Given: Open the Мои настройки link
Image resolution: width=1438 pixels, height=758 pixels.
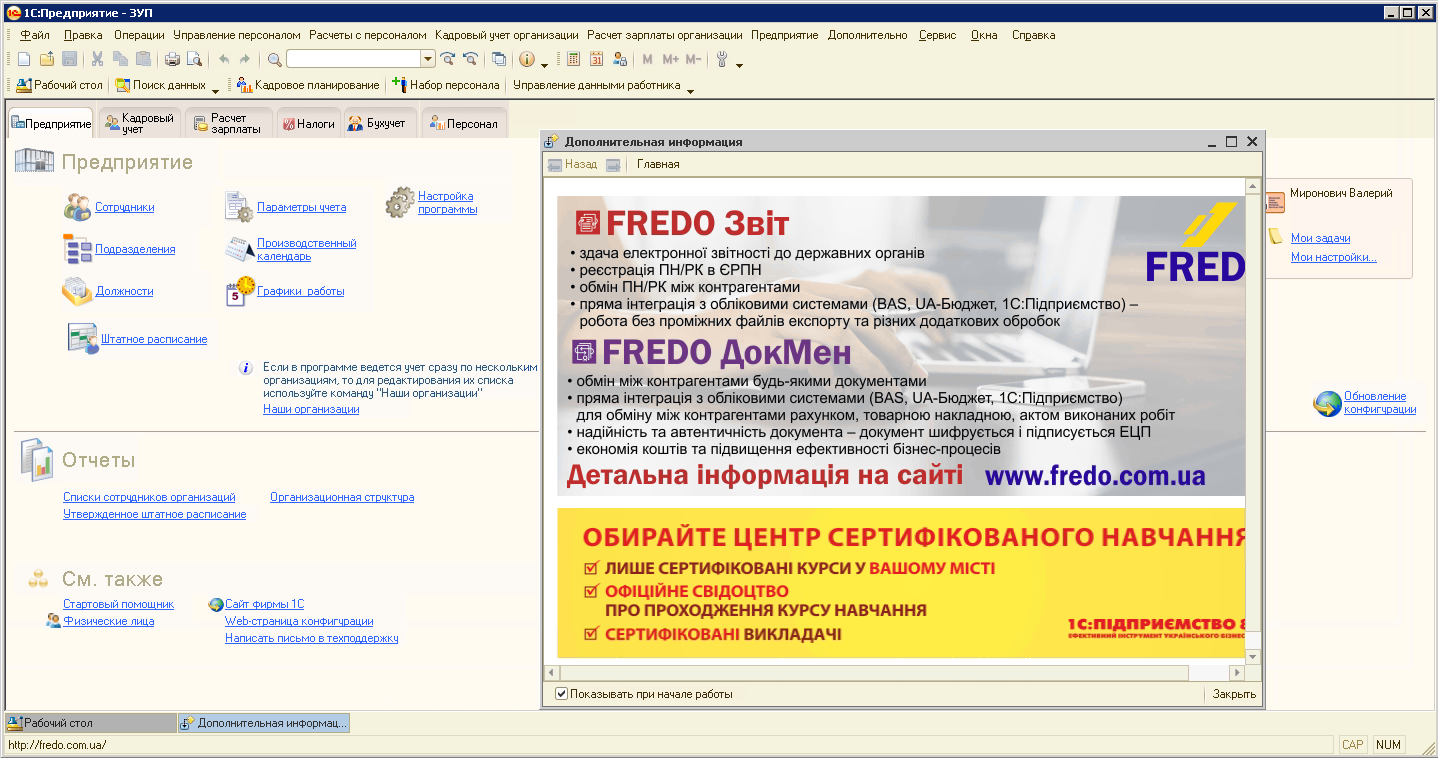Looking at the screenshot, I should click(1333, 257).
